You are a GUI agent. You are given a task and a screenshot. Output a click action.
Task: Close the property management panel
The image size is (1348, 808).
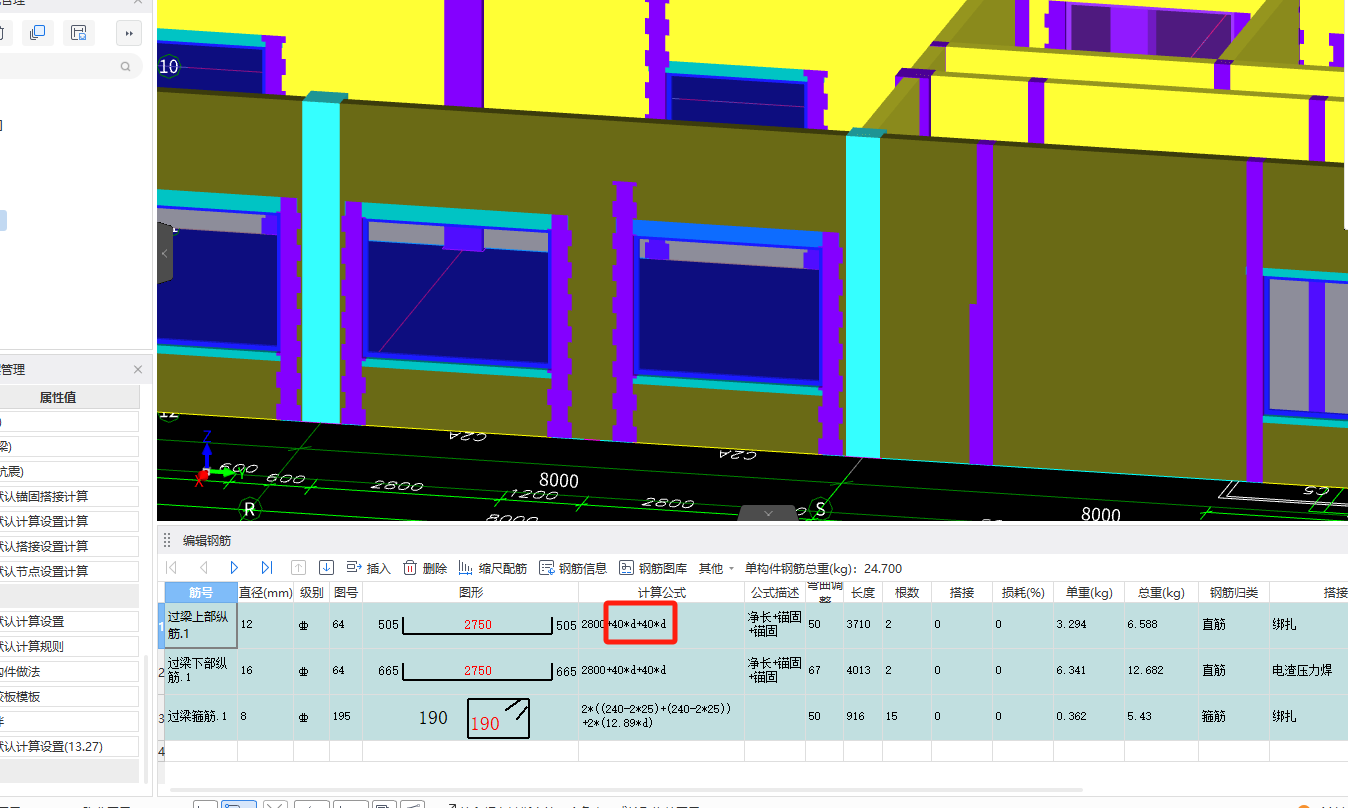pos(138,370)
